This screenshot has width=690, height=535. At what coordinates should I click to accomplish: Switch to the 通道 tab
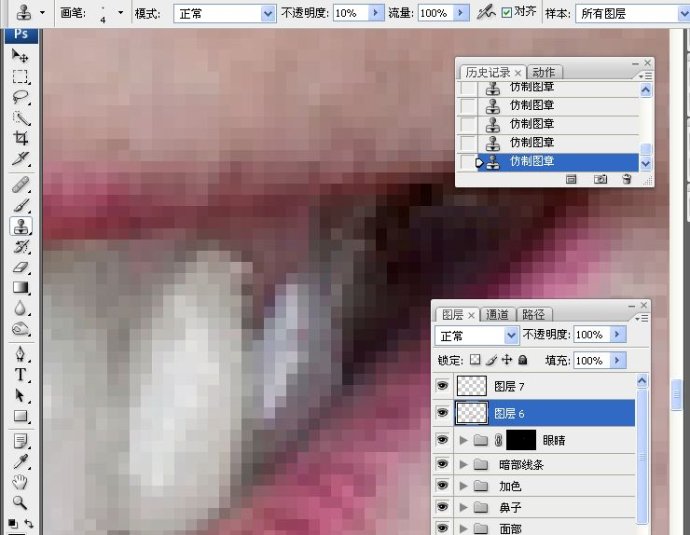[x=497, y=315]
